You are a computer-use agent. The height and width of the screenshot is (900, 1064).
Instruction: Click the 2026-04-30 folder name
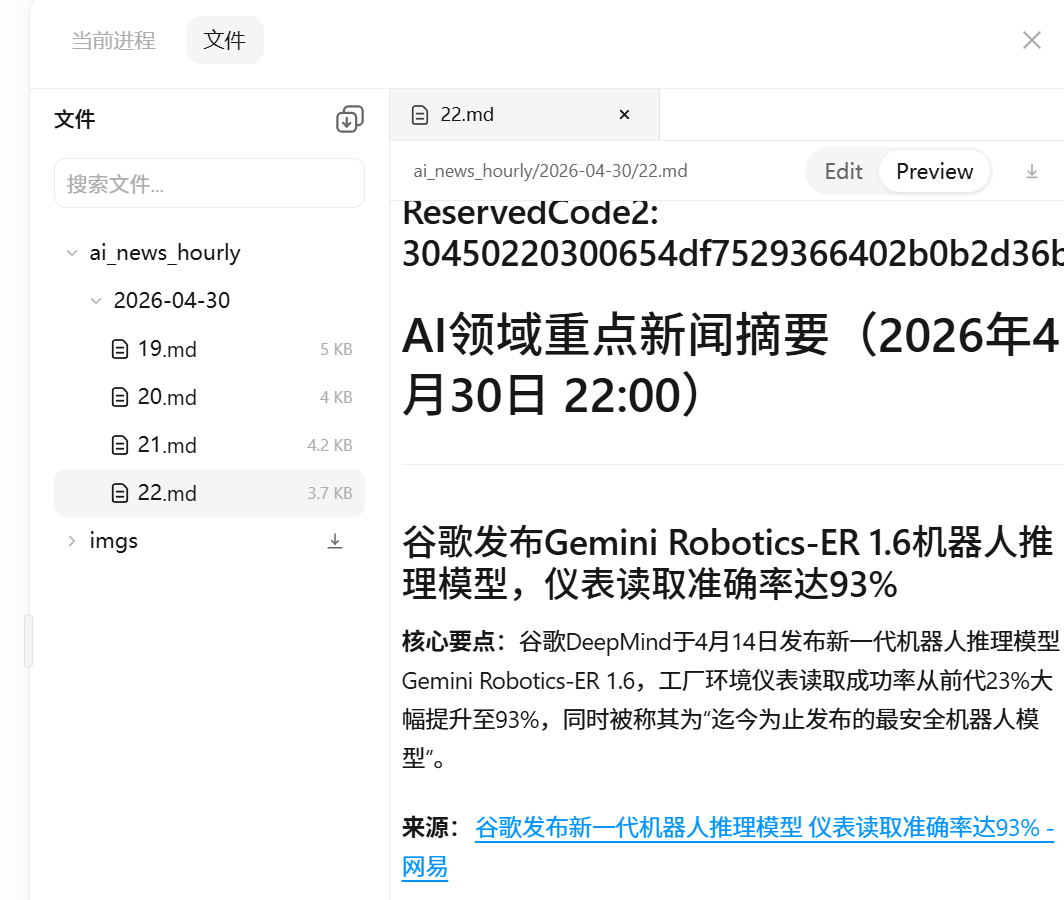(x=172, y=301)
